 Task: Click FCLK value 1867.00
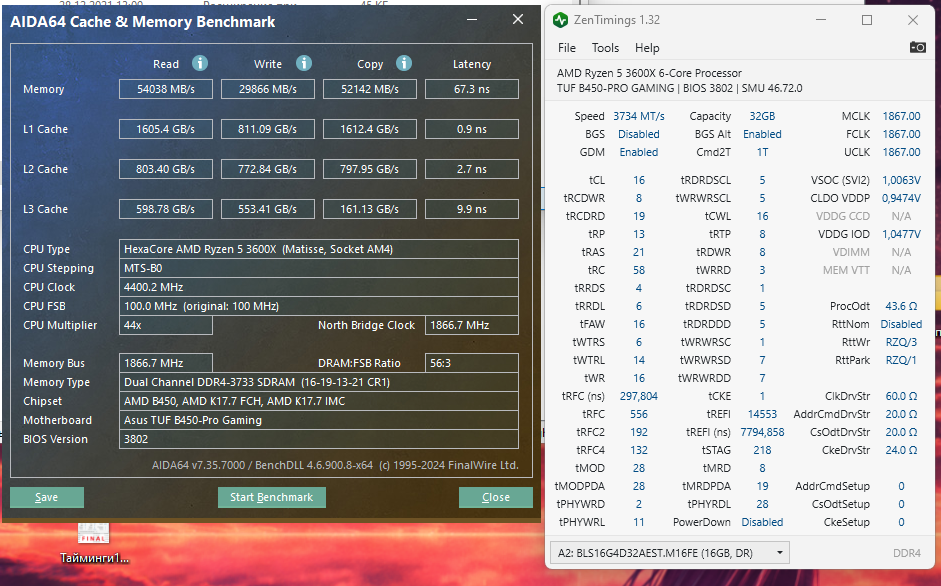point(901,134)
